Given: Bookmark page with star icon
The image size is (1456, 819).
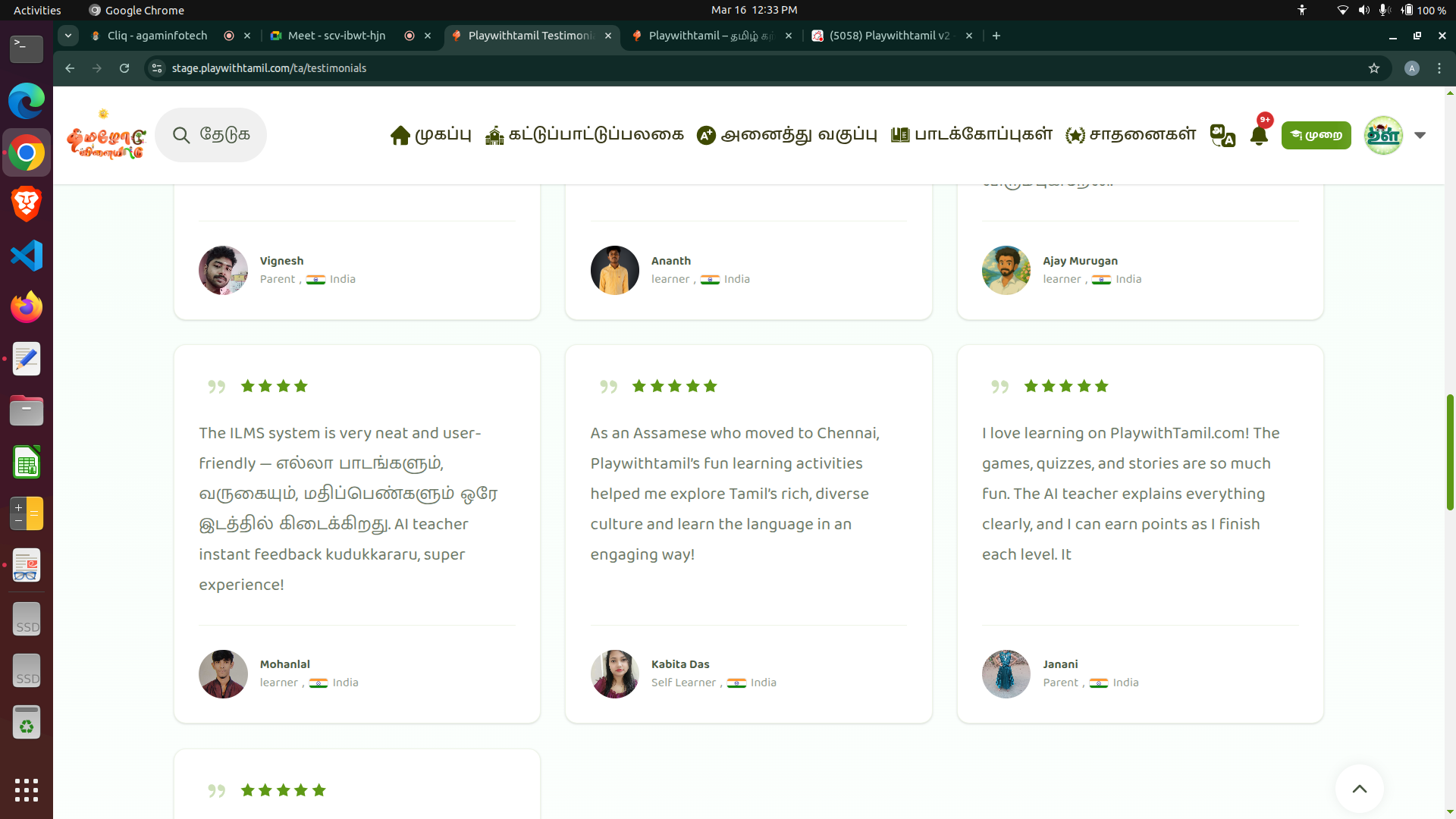Looking at the screenshot, I should click(x=1374, y=68).
